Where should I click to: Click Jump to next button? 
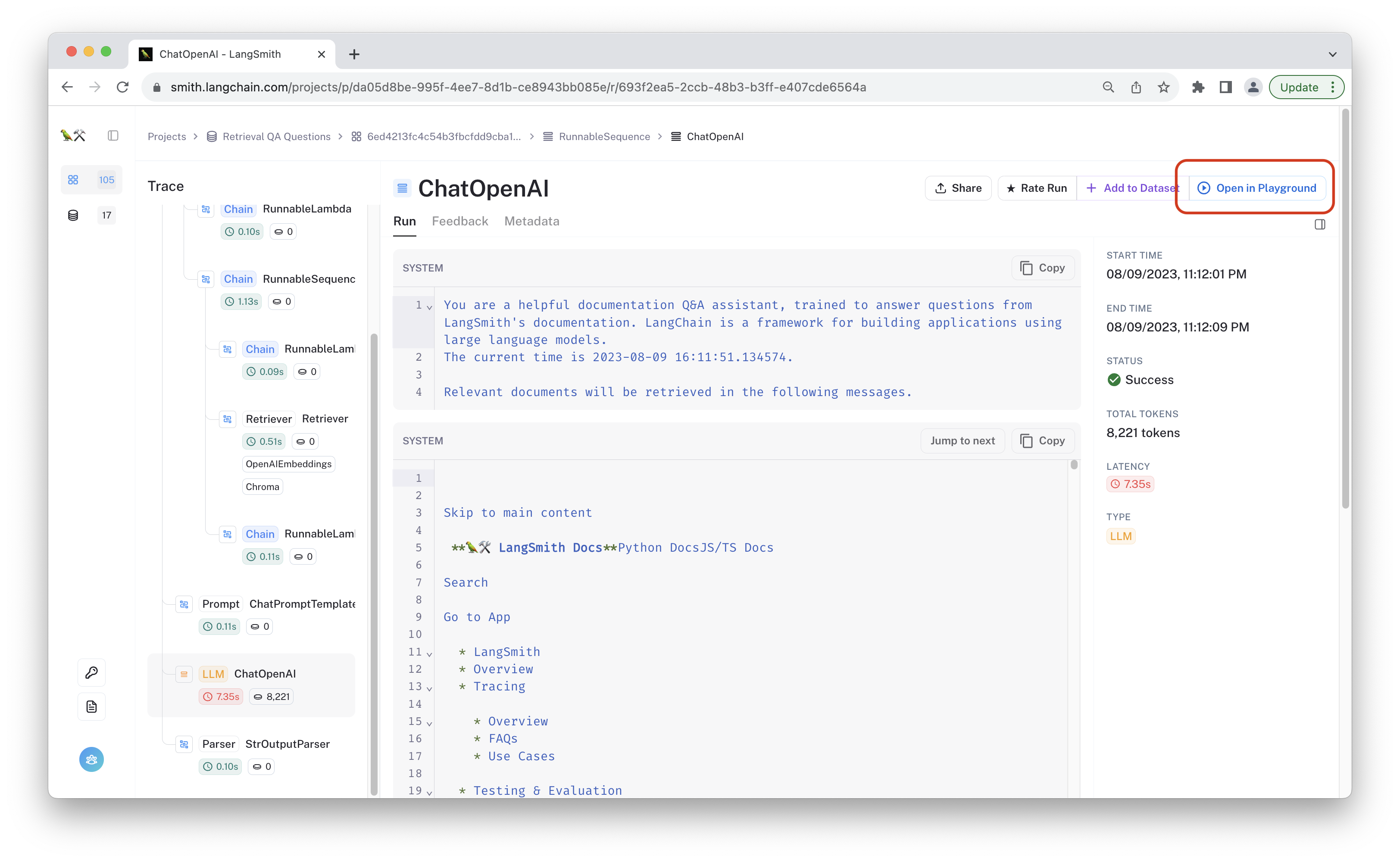coord(962,440)
